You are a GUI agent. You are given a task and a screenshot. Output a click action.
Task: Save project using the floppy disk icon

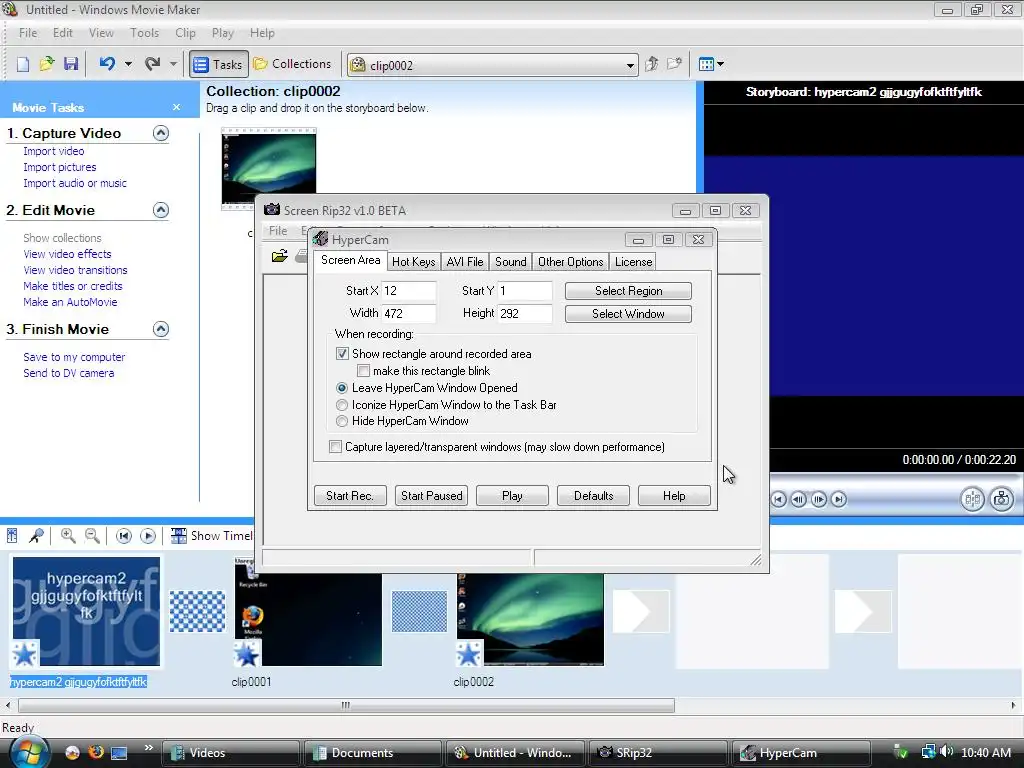(x=71, y=64)
